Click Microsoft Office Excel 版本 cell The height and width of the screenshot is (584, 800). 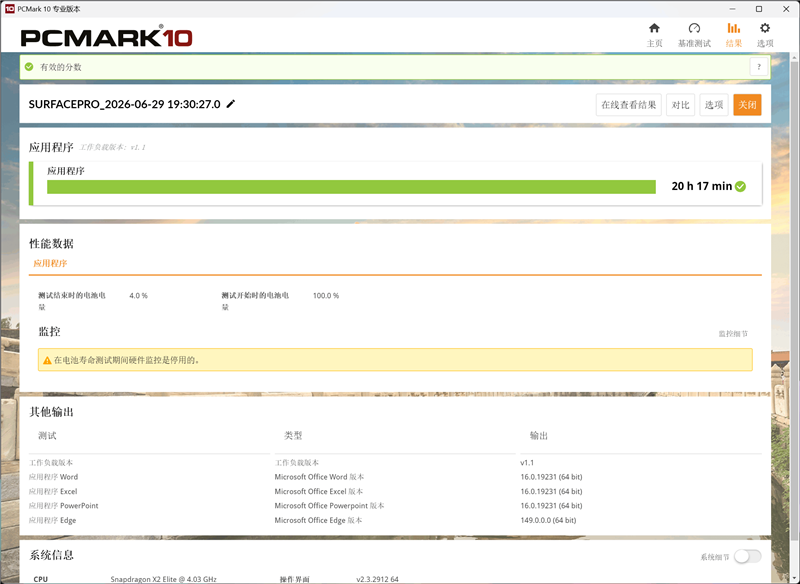[319, 491]
